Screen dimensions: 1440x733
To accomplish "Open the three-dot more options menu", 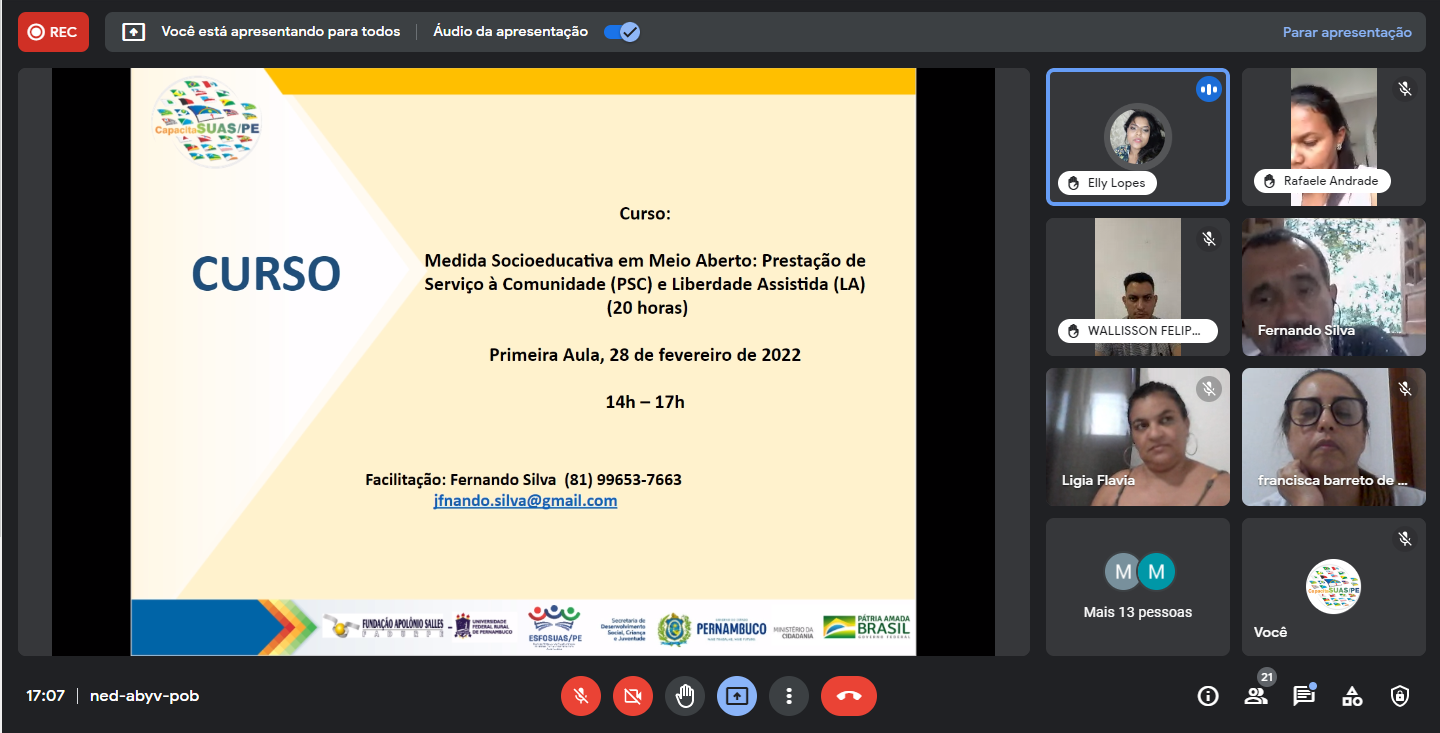I will click(789, 696).
